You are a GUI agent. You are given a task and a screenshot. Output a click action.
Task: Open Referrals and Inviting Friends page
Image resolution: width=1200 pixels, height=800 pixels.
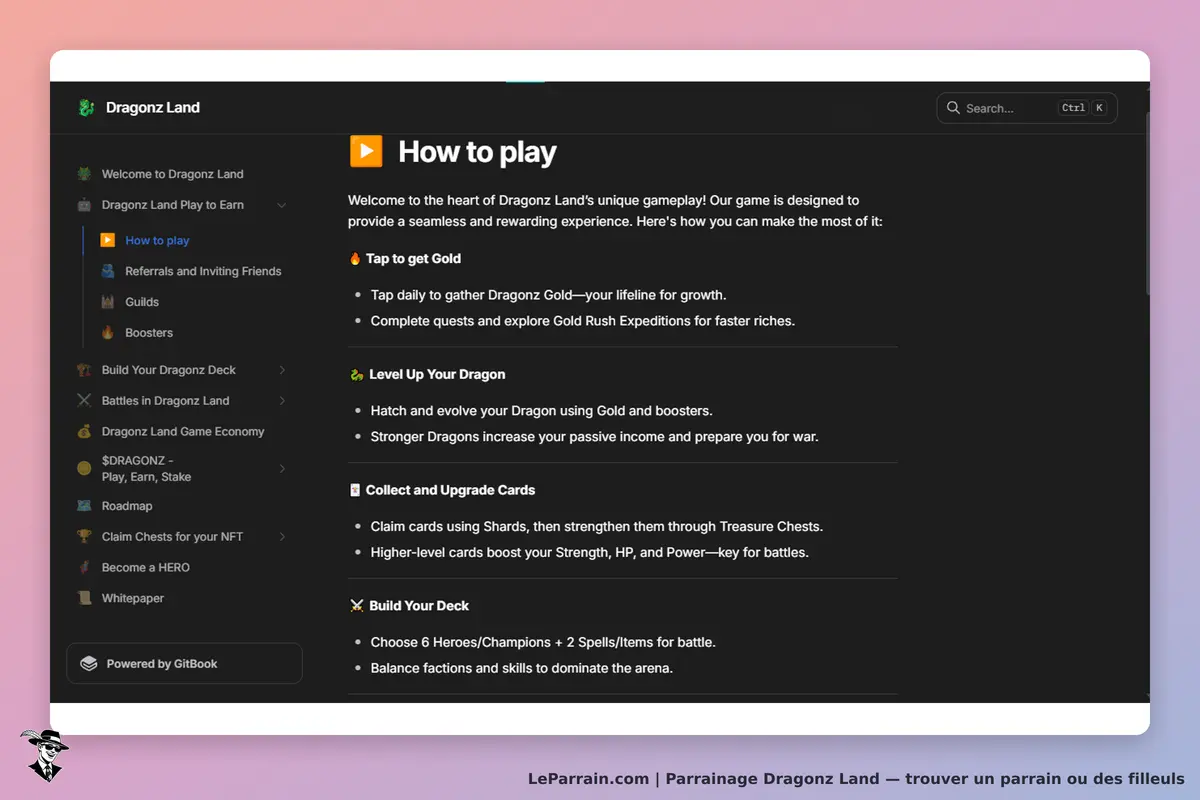pos(203,271)
